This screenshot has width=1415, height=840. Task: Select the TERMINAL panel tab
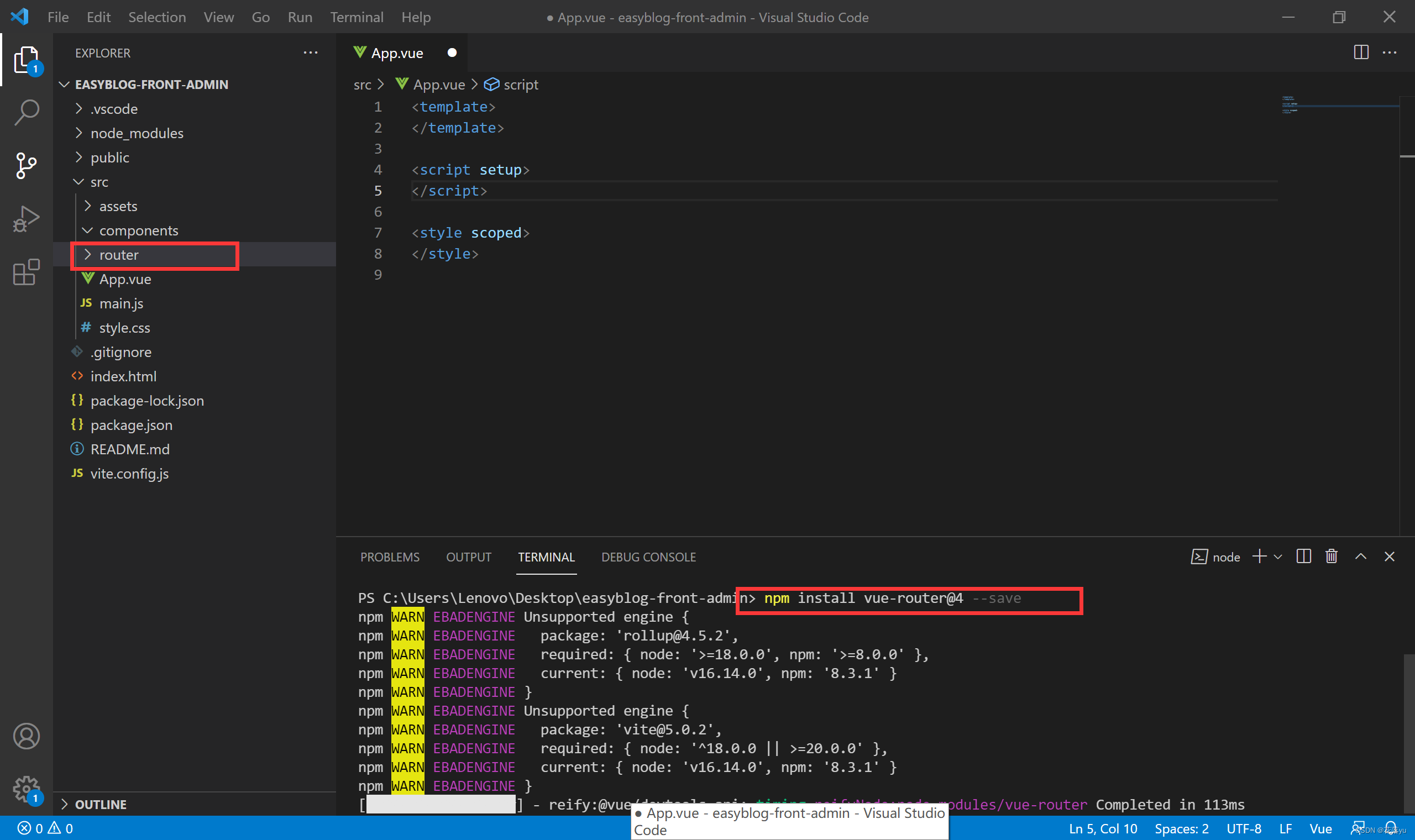pos(546,557)
